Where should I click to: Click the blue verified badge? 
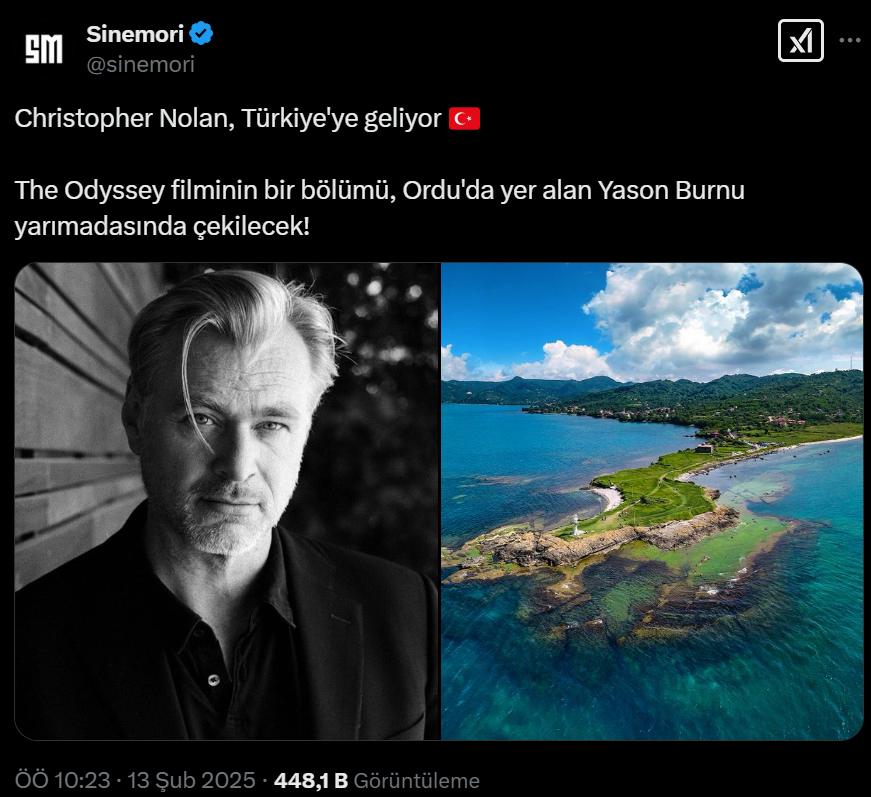(x=201, y=34)
